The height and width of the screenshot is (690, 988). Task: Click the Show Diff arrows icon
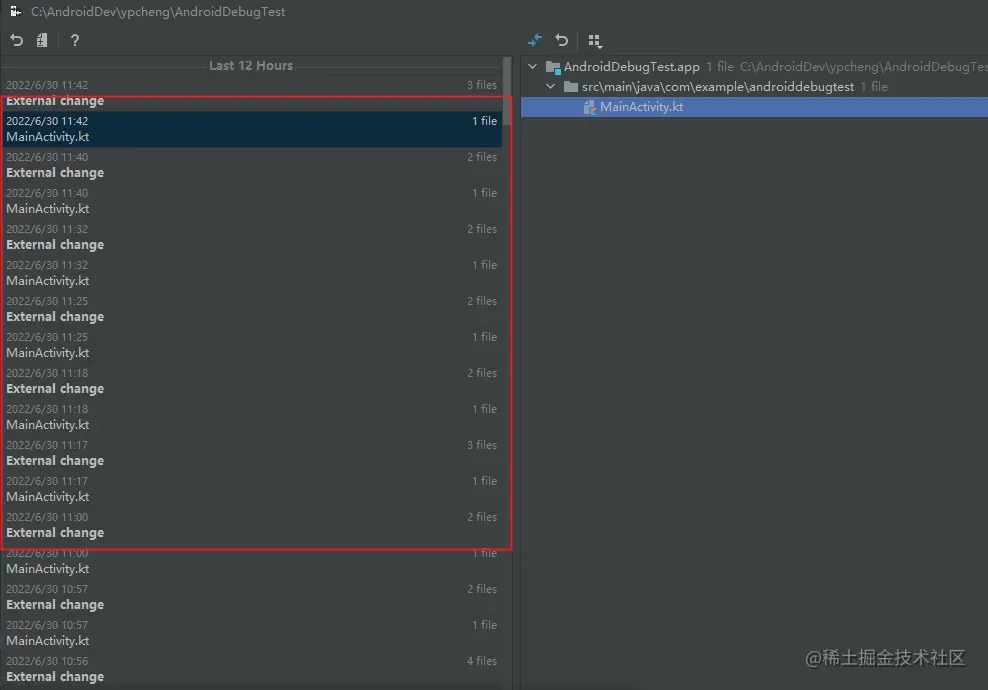coord(535,40)
